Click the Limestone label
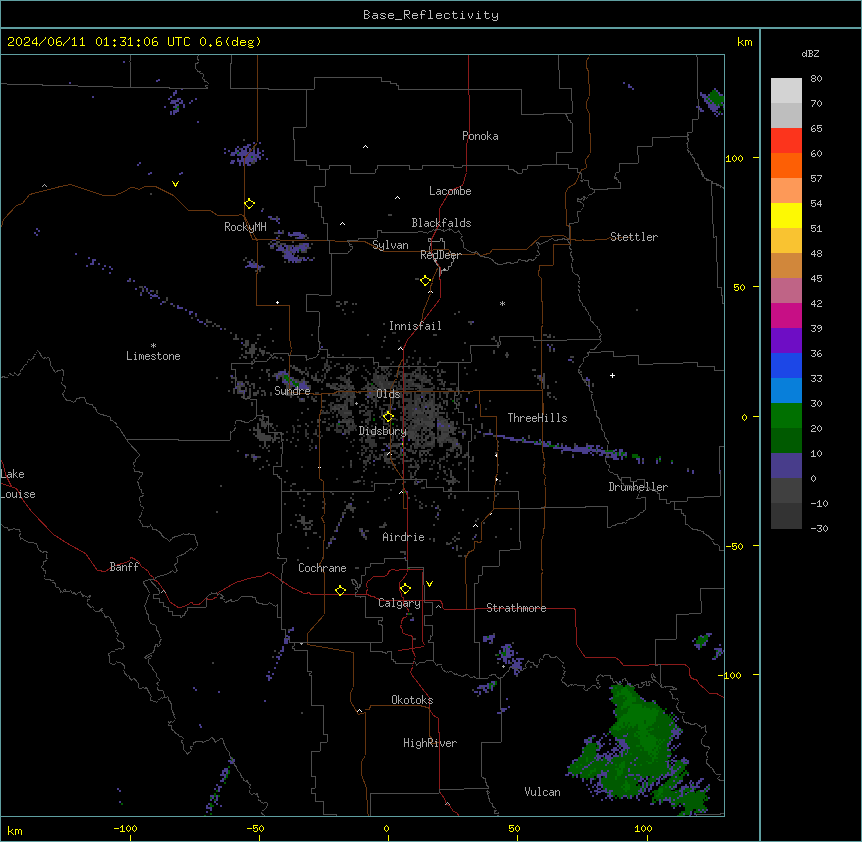862x842 pixels. 153,356
